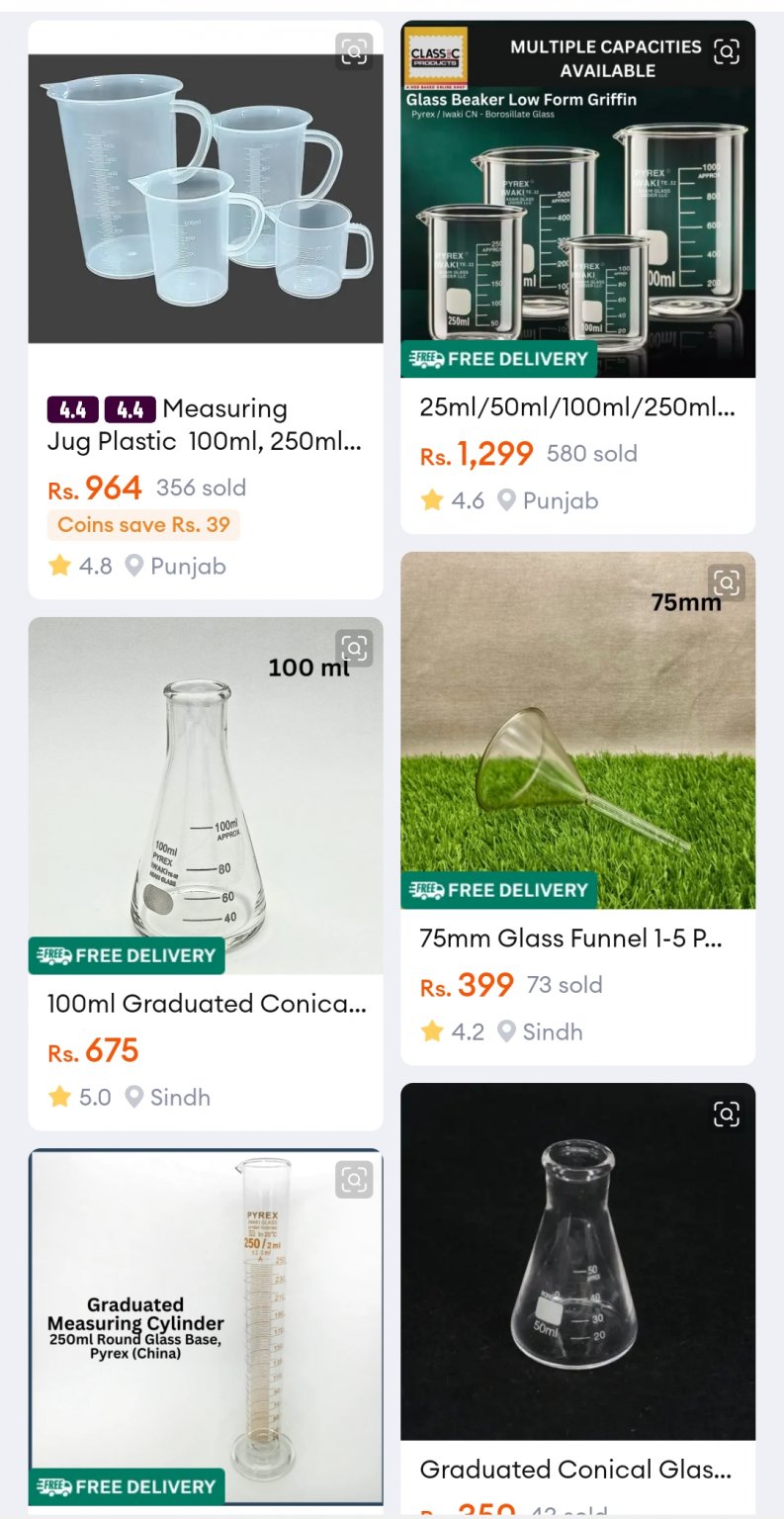This screenshot has height=1519, width=784.
Task: Tap the "Coins save Rs. 39" badge
Action: pos(143,525)
